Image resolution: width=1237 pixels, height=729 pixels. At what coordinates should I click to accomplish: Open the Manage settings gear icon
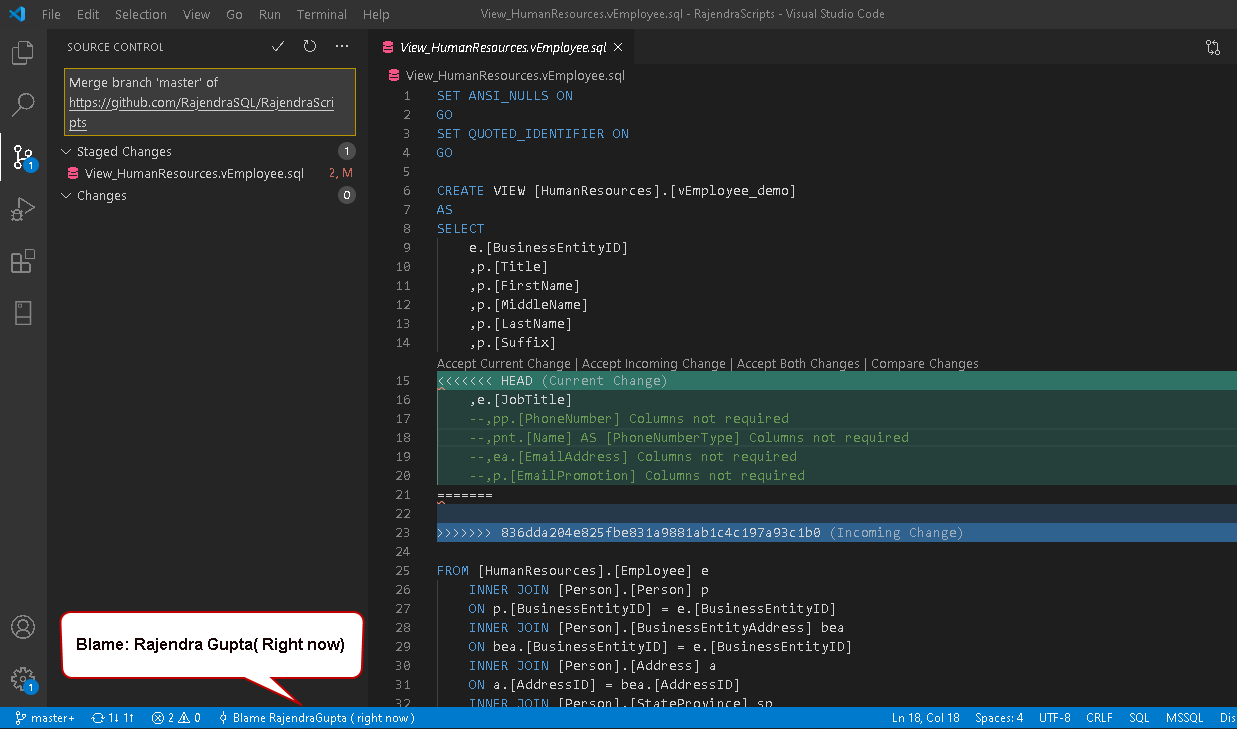click(22, 679)
